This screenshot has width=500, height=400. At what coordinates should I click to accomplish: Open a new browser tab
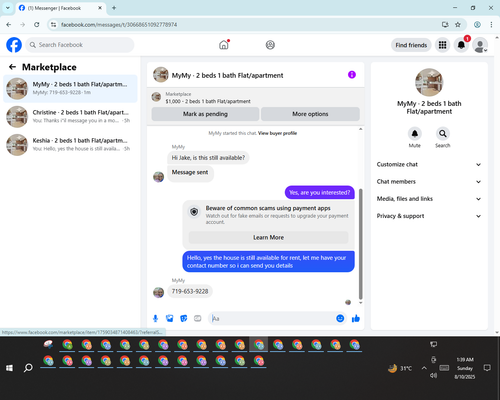pos(114,8)
